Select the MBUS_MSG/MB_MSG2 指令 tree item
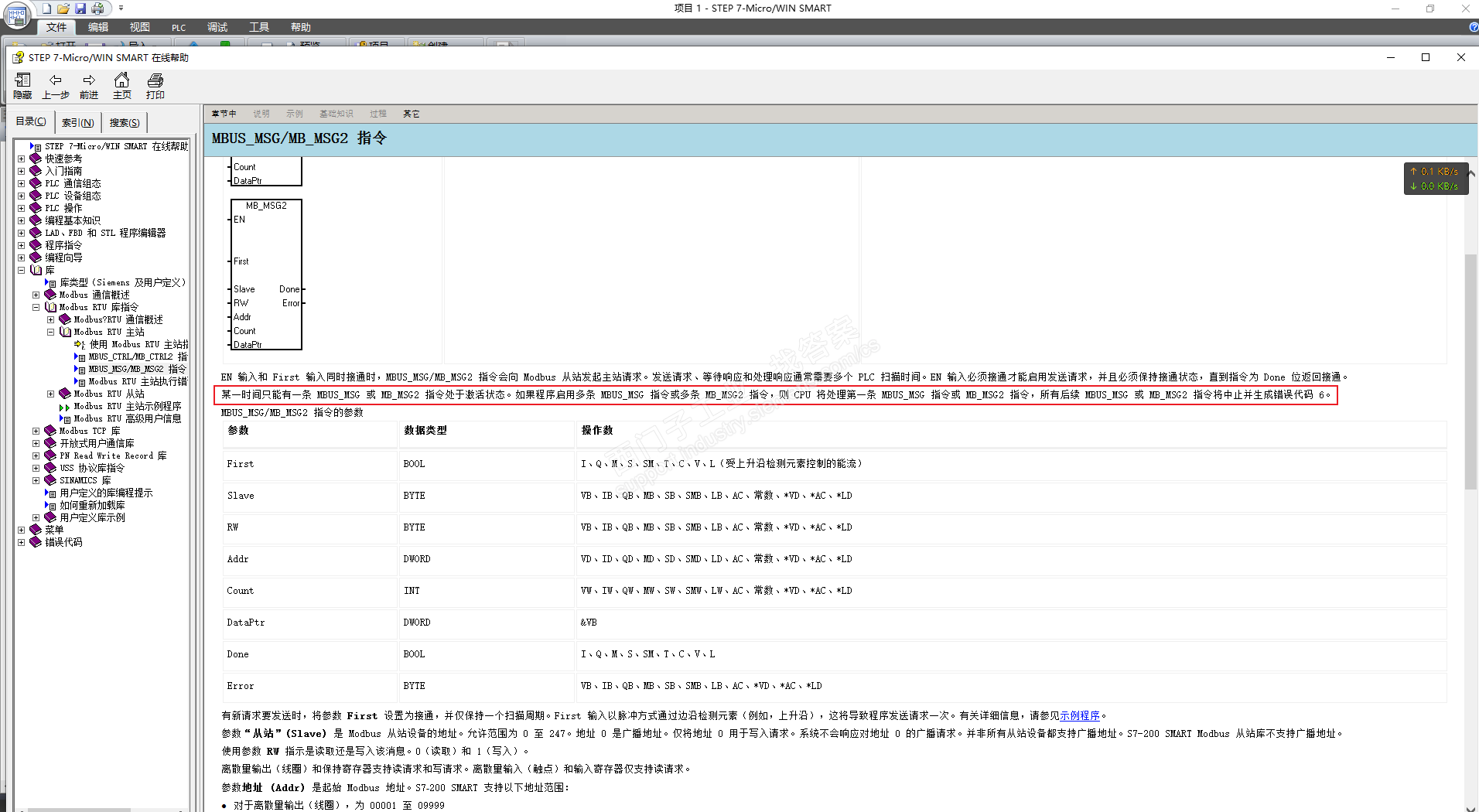Viewport: 1479px width, 812px height. tap(137, 369)
